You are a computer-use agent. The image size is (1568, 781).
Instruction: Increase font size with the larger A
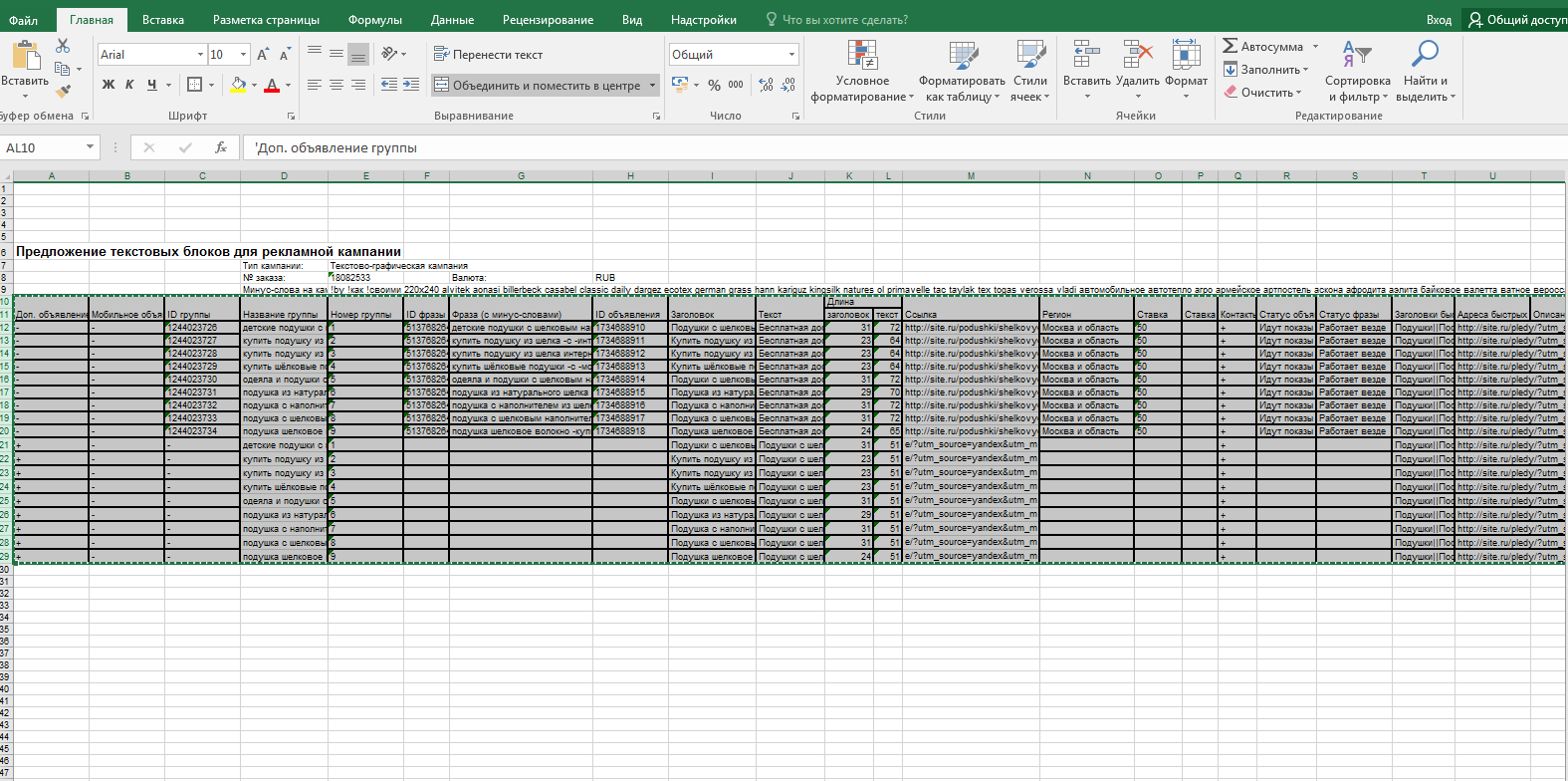tap(263, 55)
